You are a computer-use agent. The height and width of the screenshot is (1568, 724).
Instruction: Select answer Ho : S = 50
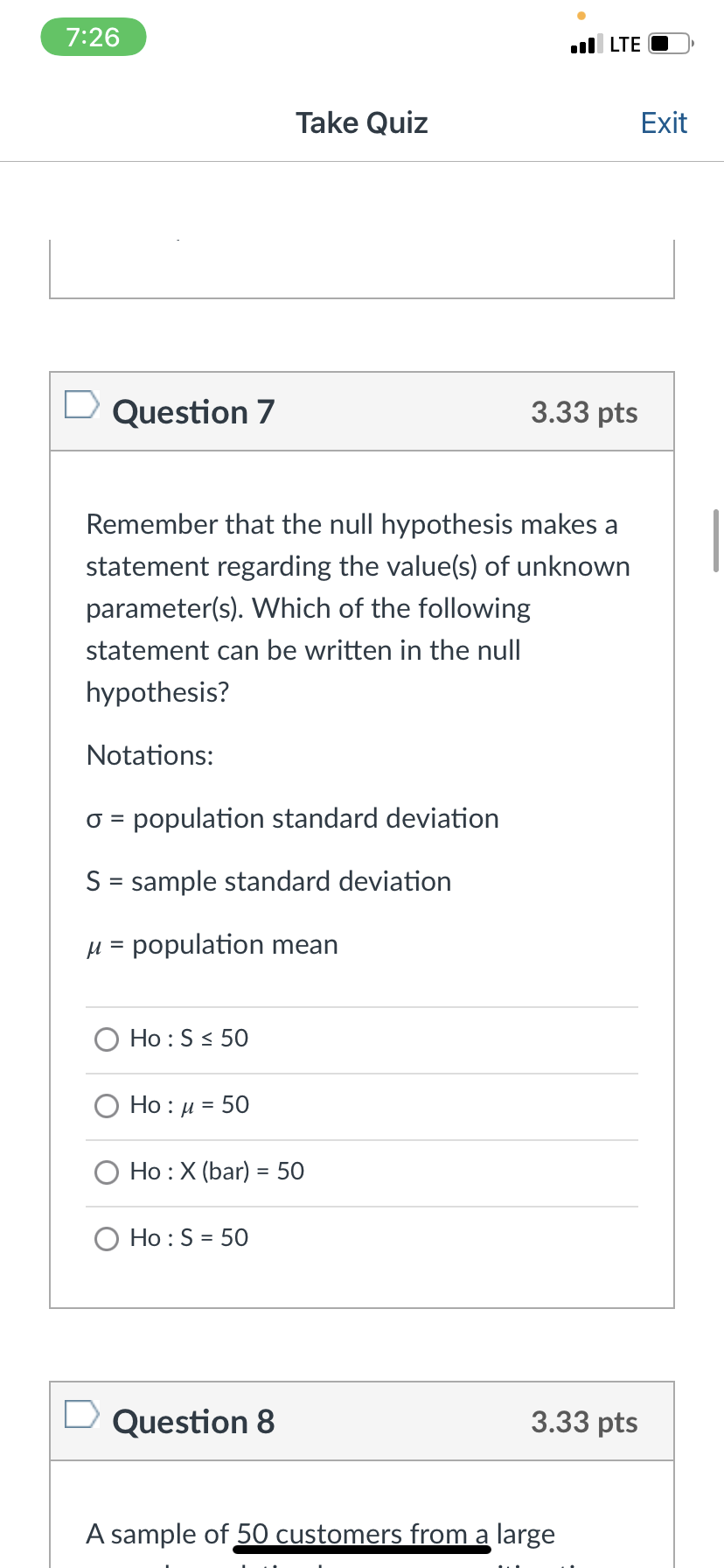click(106, 1238)
